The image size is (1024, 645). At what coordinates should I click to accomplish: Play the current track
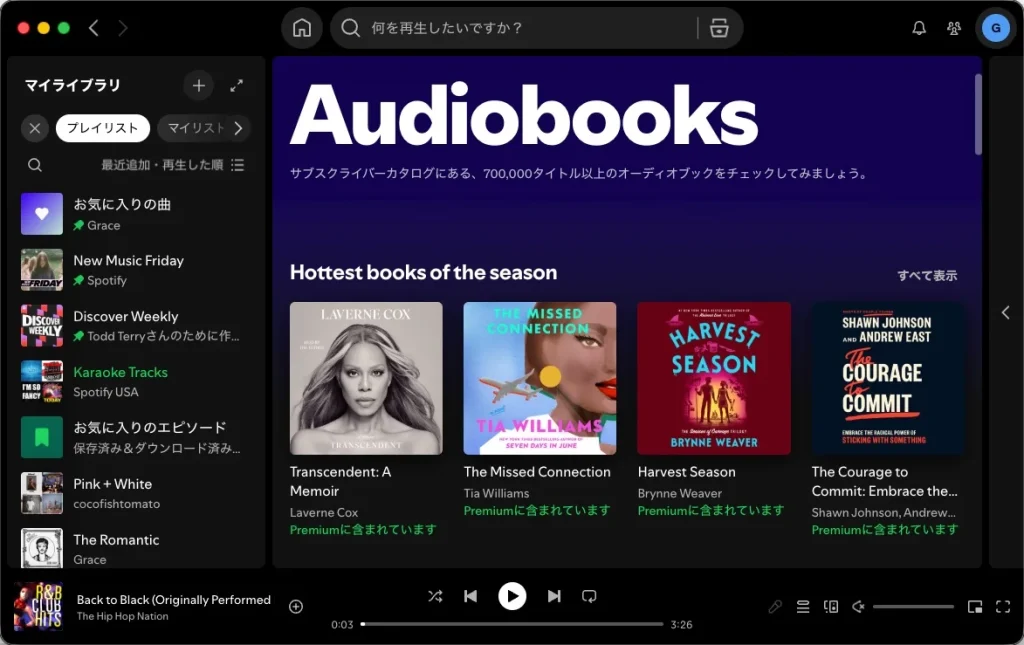pos(512,596)
